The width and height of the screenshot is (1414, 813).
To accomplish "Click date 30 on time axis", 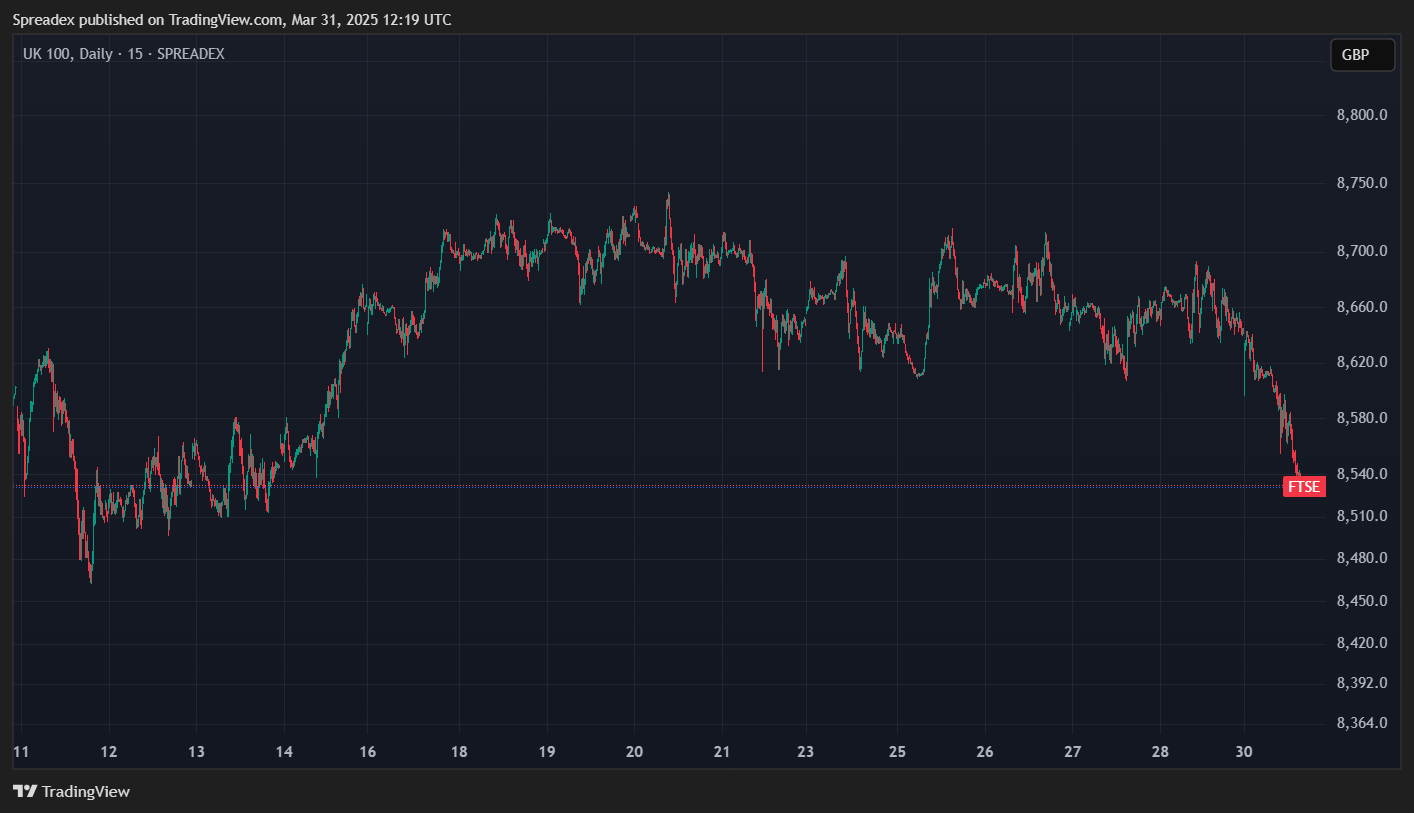I will pyautogui.click(x=1245, y=751).
